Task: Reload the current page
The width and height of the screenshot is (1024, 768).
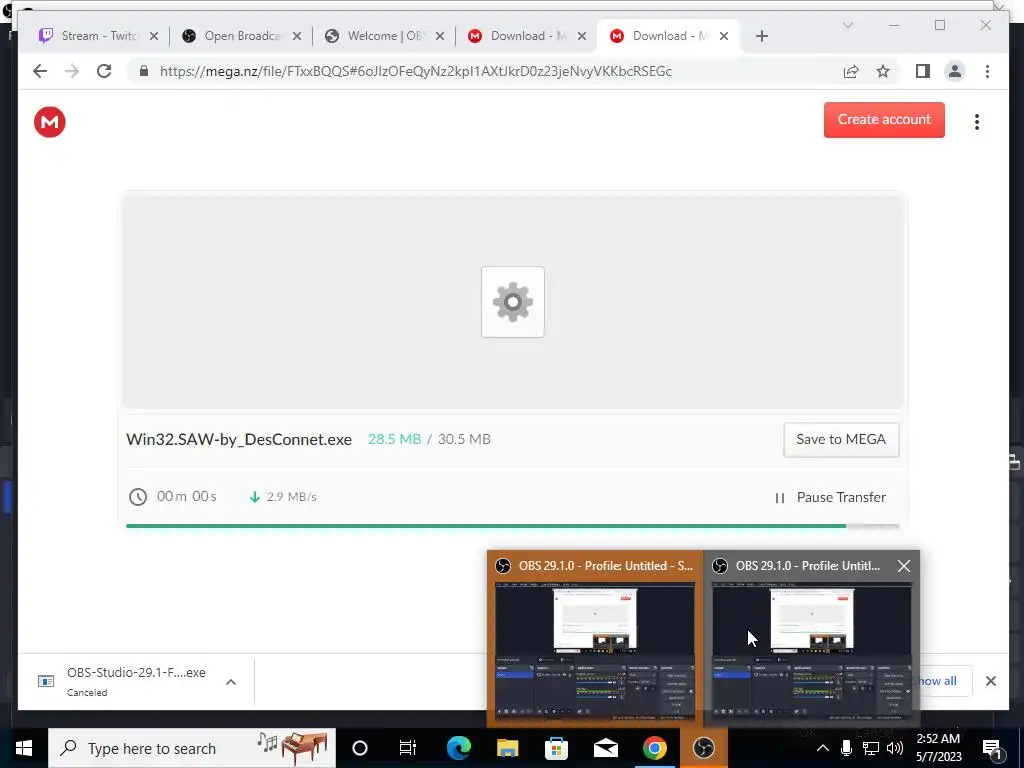Action: pos(104,71)
